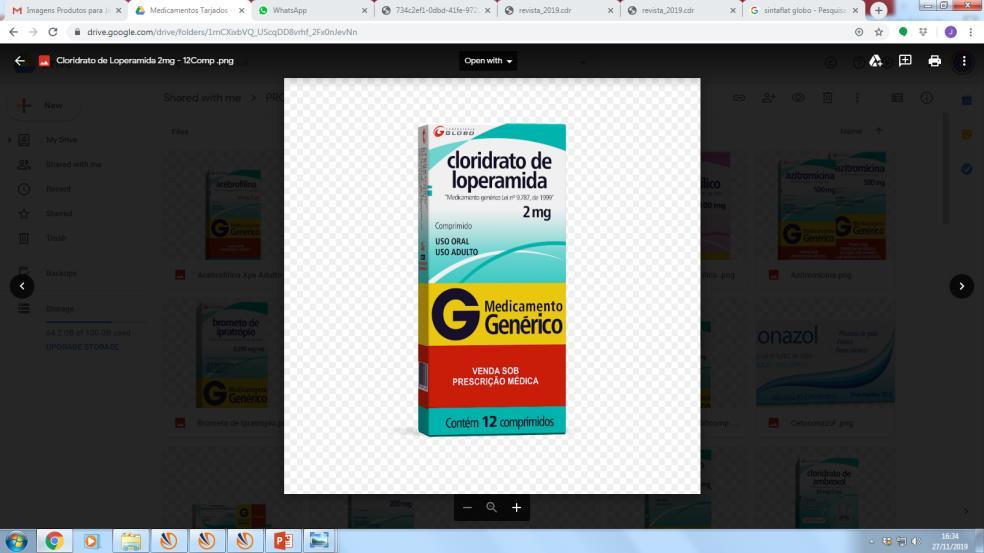Select My Drive in the dimmed sidebar
This screenshot has width=984, height=553.
62,140
